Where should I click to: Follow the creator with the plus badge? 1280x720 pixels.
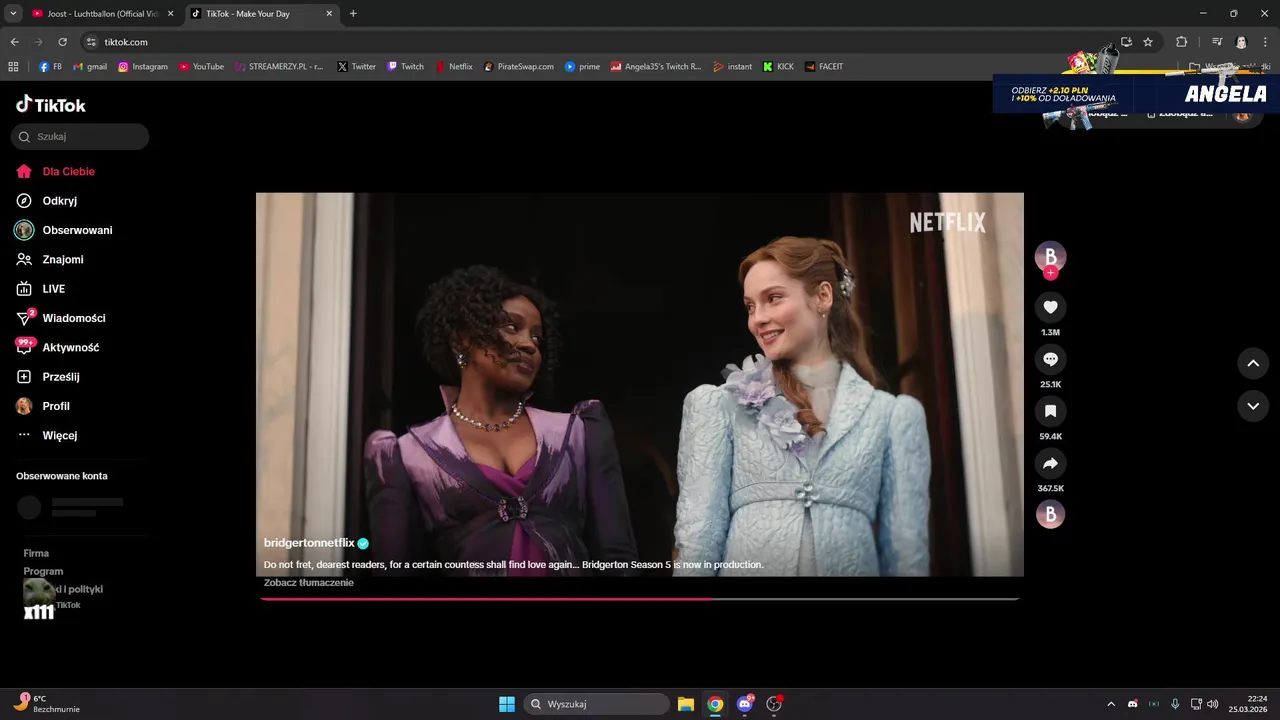click(x=1050, y=273)
